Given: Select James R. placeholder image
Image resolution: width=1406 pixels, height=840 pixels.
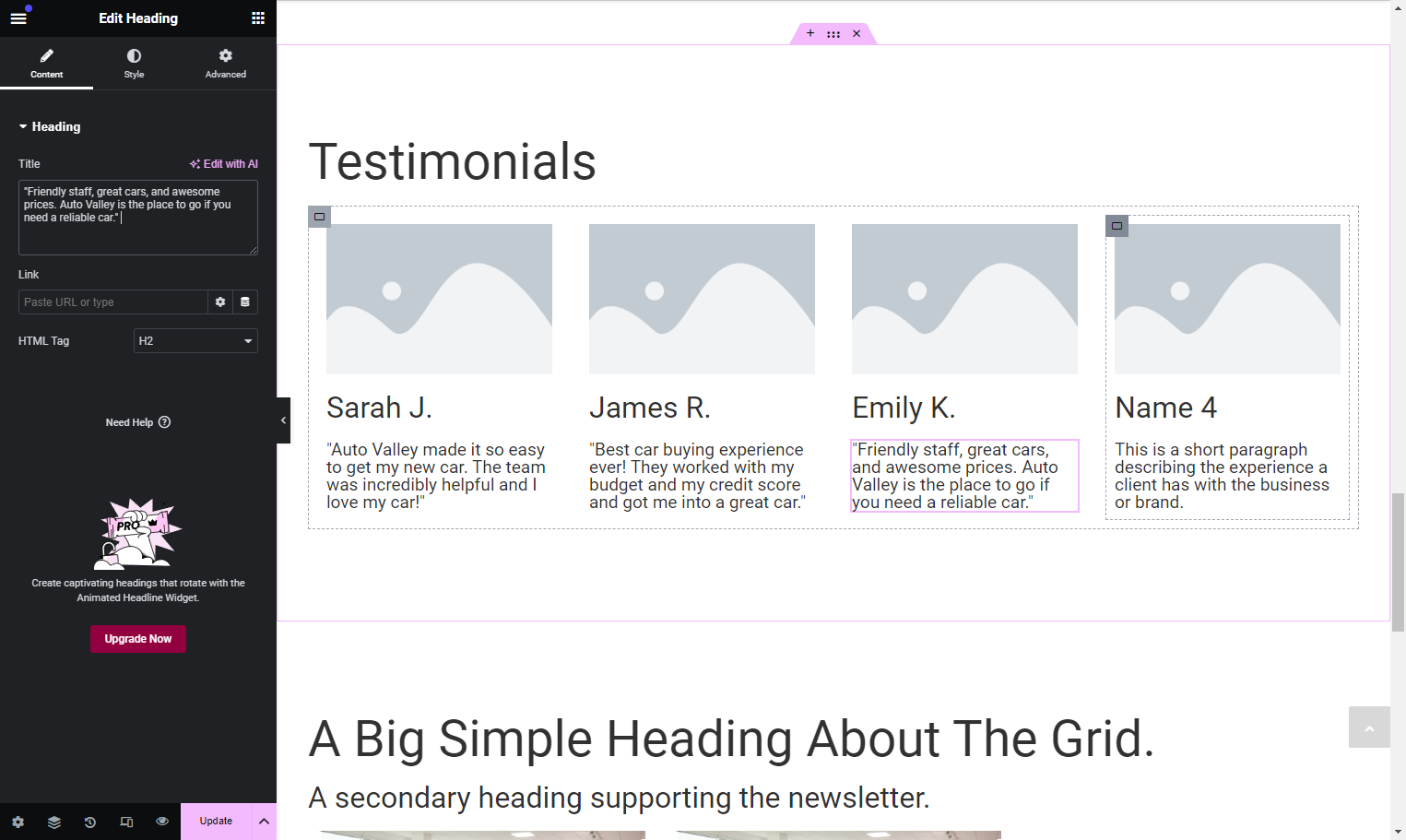Looking at the screenshot, I should coord(703,300).
